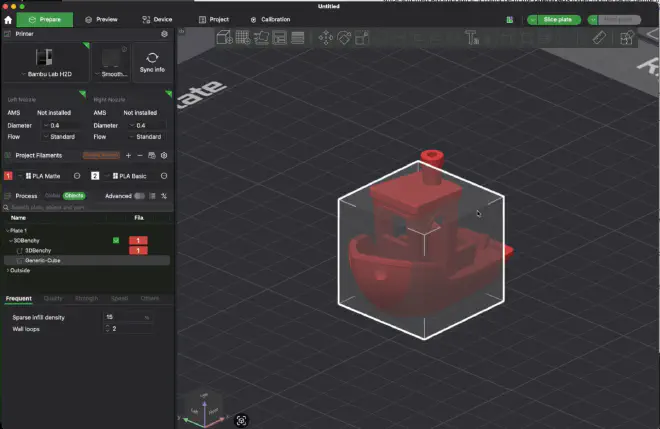The image size is (660, 429).
Task: Open the PLA Matte filament dropdown
Action: coord(43,176)
